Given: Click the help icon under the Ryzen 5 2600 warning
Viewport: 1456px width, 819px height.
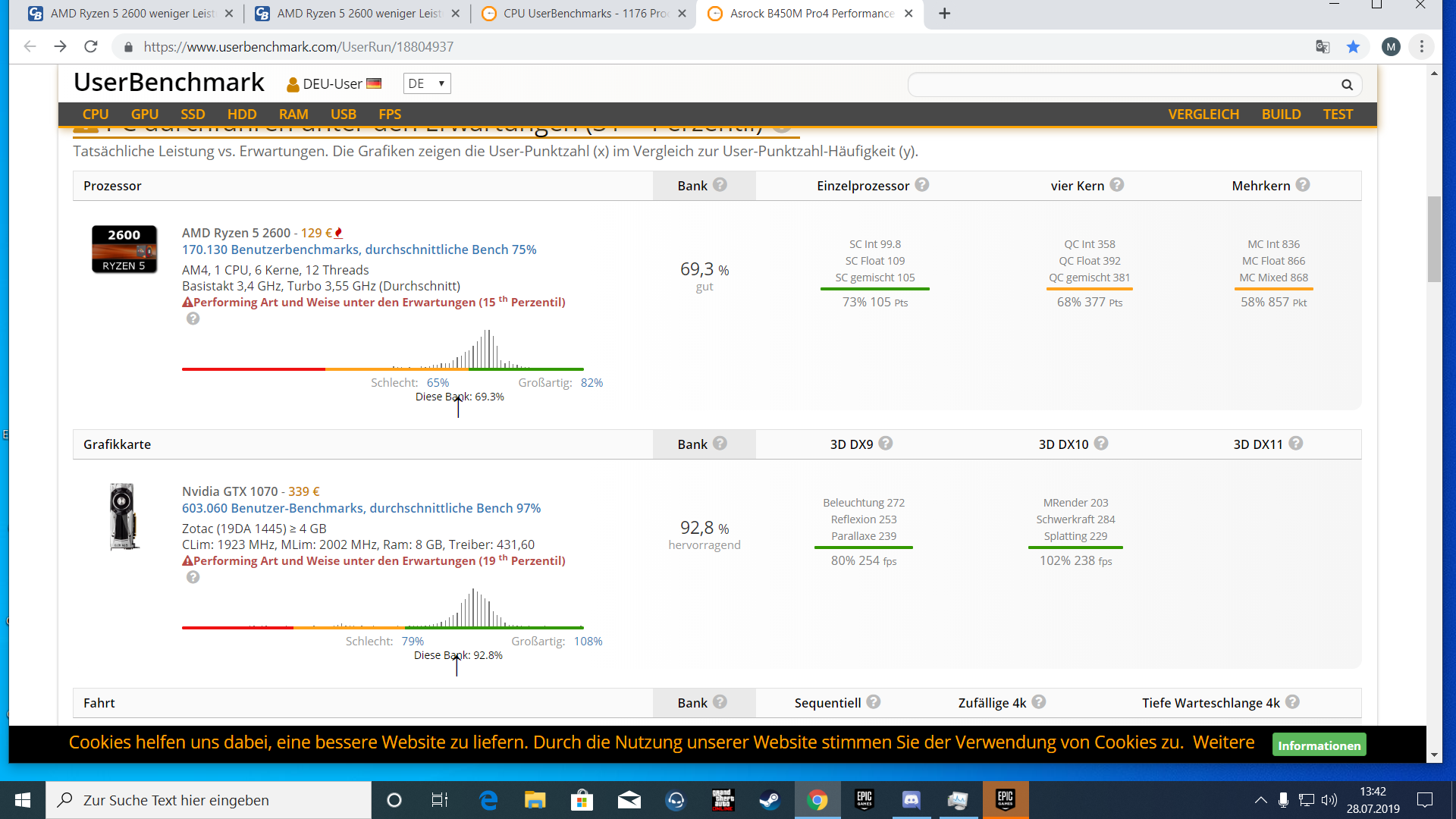Looking at the screenshot, I should point(193,318).
